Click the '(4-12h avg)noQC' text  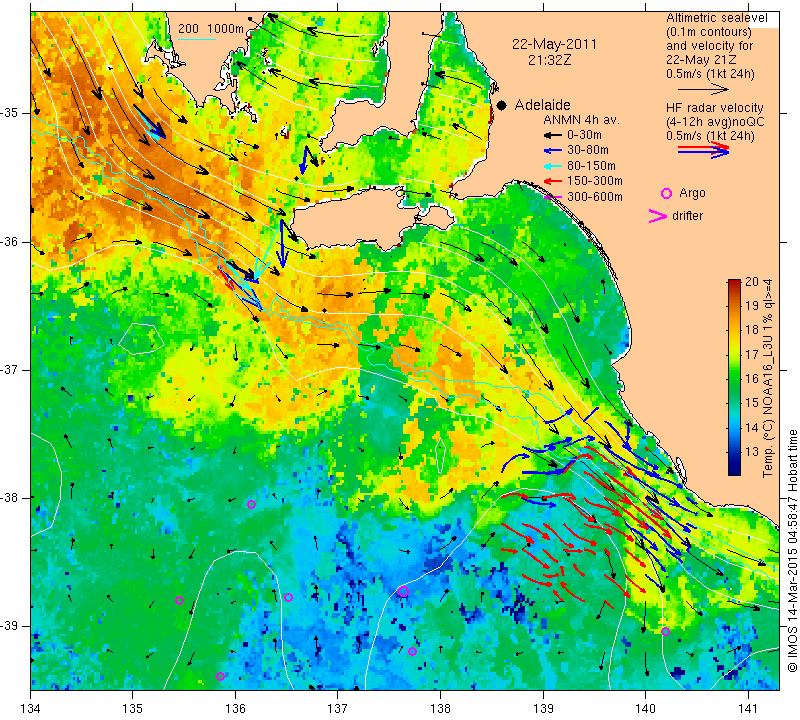(x=715, y=122)
